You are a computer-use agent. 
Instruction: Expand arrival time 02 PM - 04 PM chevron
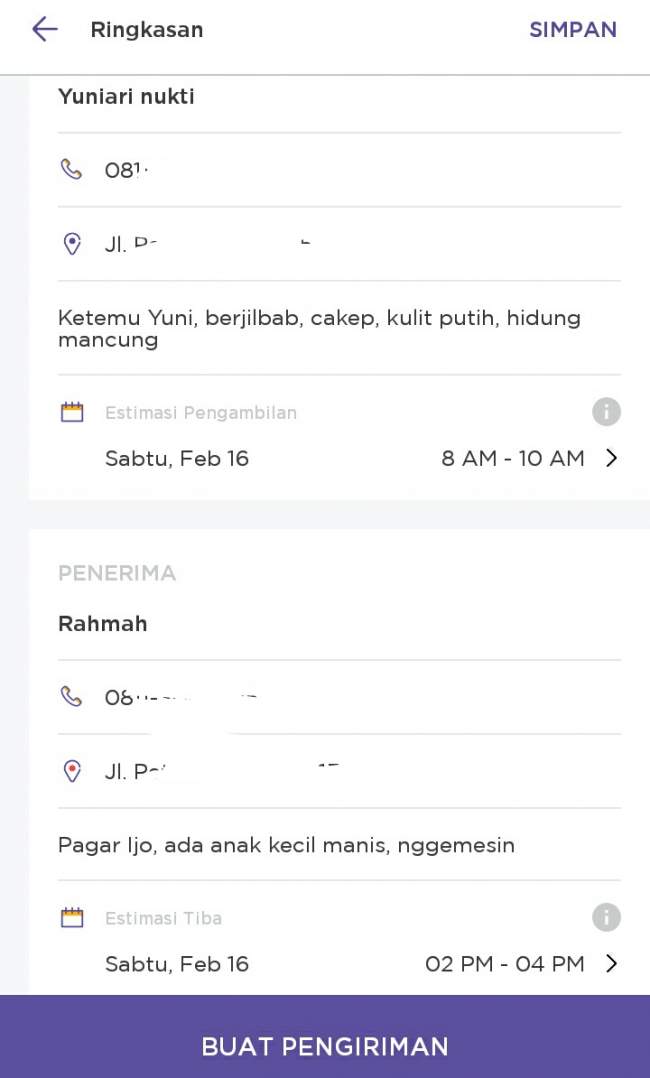pyautogui.click(x=611, y=963)
